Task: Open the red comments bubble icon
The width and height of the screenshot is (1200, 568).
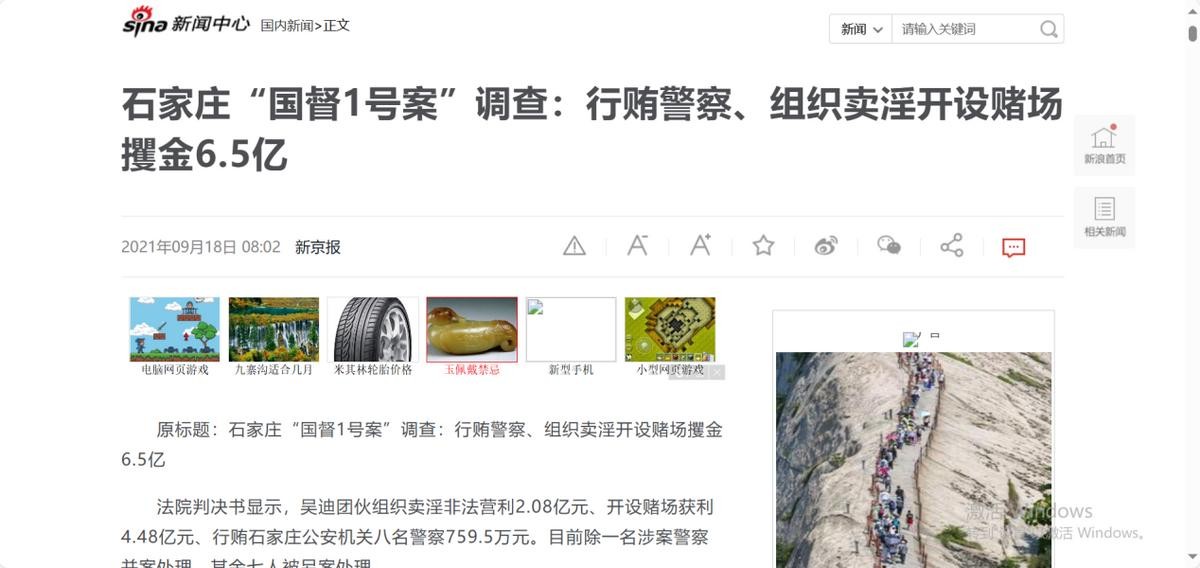Action: [x=1014, y=247]
